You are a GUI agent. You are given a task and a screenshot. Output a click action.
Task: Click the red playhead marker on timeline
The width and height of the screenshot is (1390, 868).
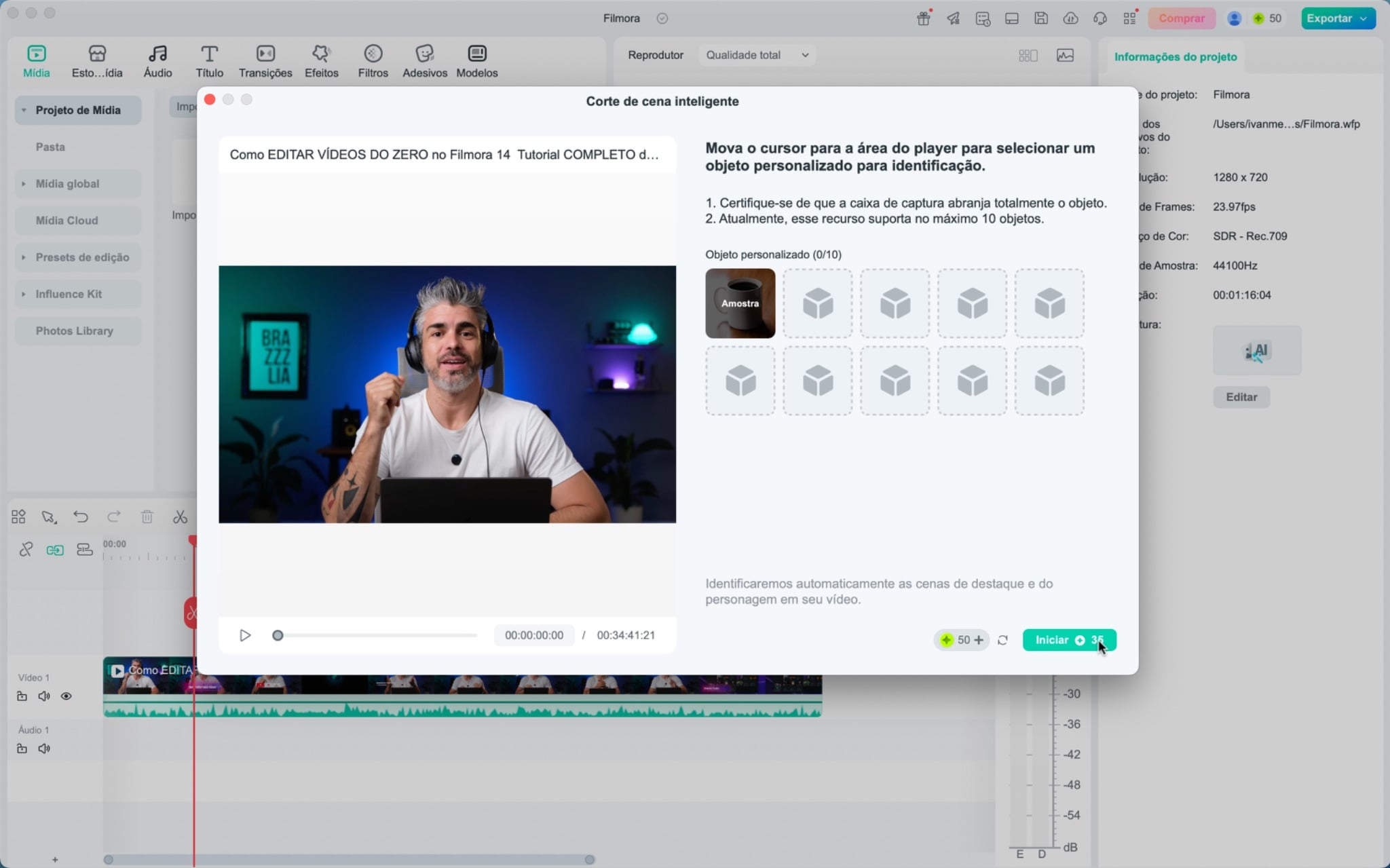[193, 541]
